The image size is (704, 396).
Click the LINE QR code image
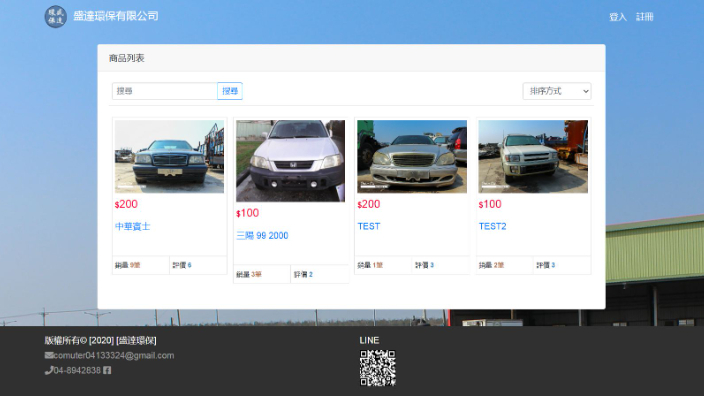click(378, 368)
